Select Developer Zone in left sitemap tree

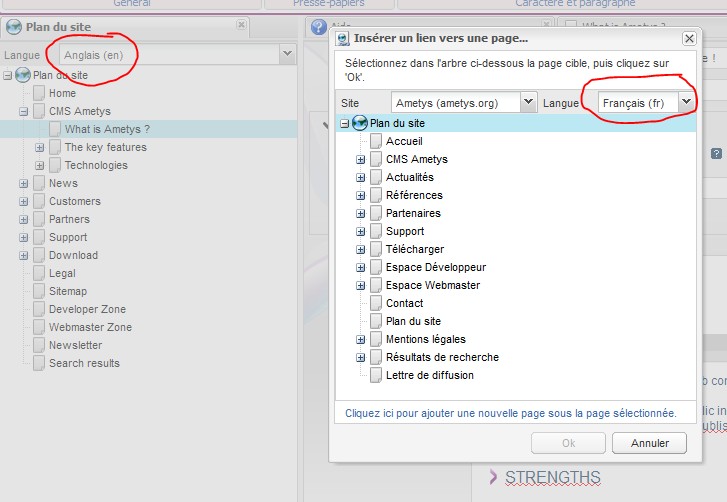pos(87,309)
